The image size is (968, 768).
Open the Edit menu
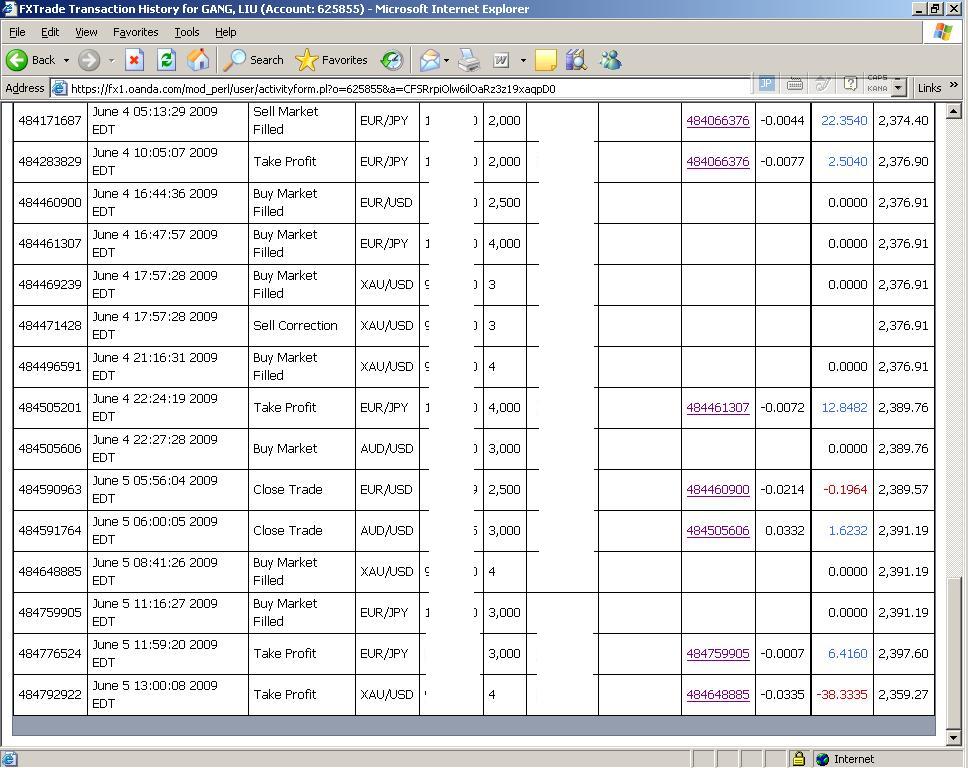pyautogui.click(x=50, y=32)
